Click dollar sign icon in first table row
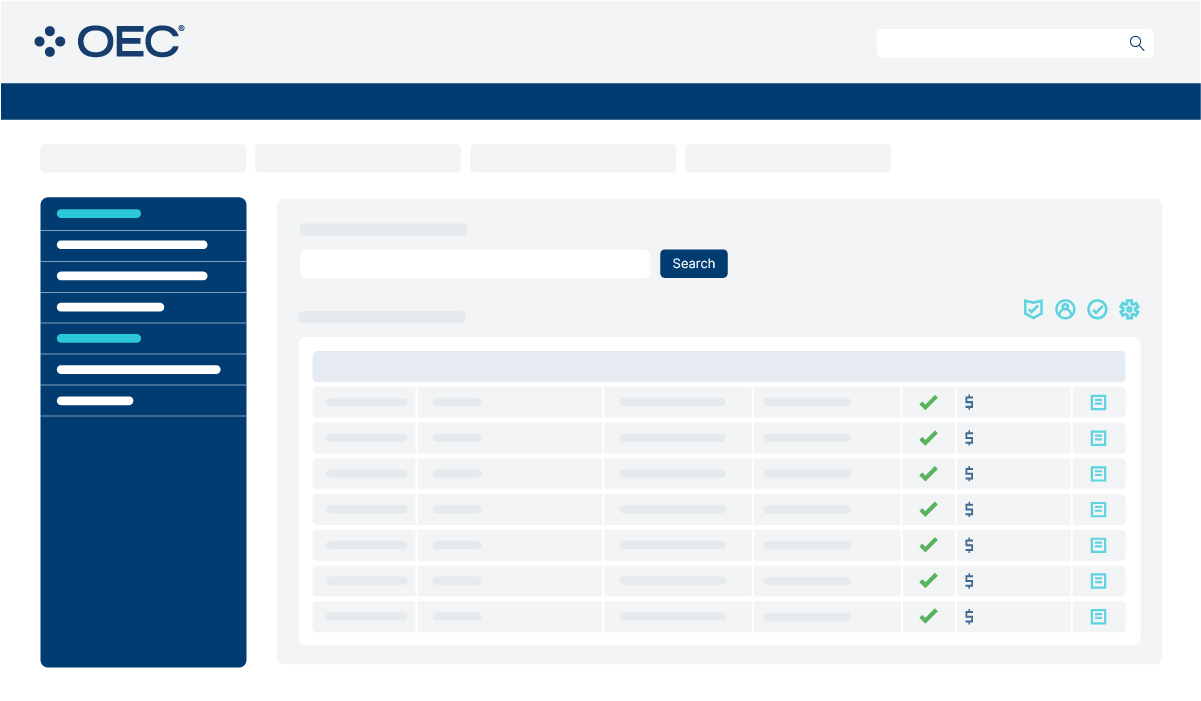The height and width of the screenshot is (701, 1201). 969,402
